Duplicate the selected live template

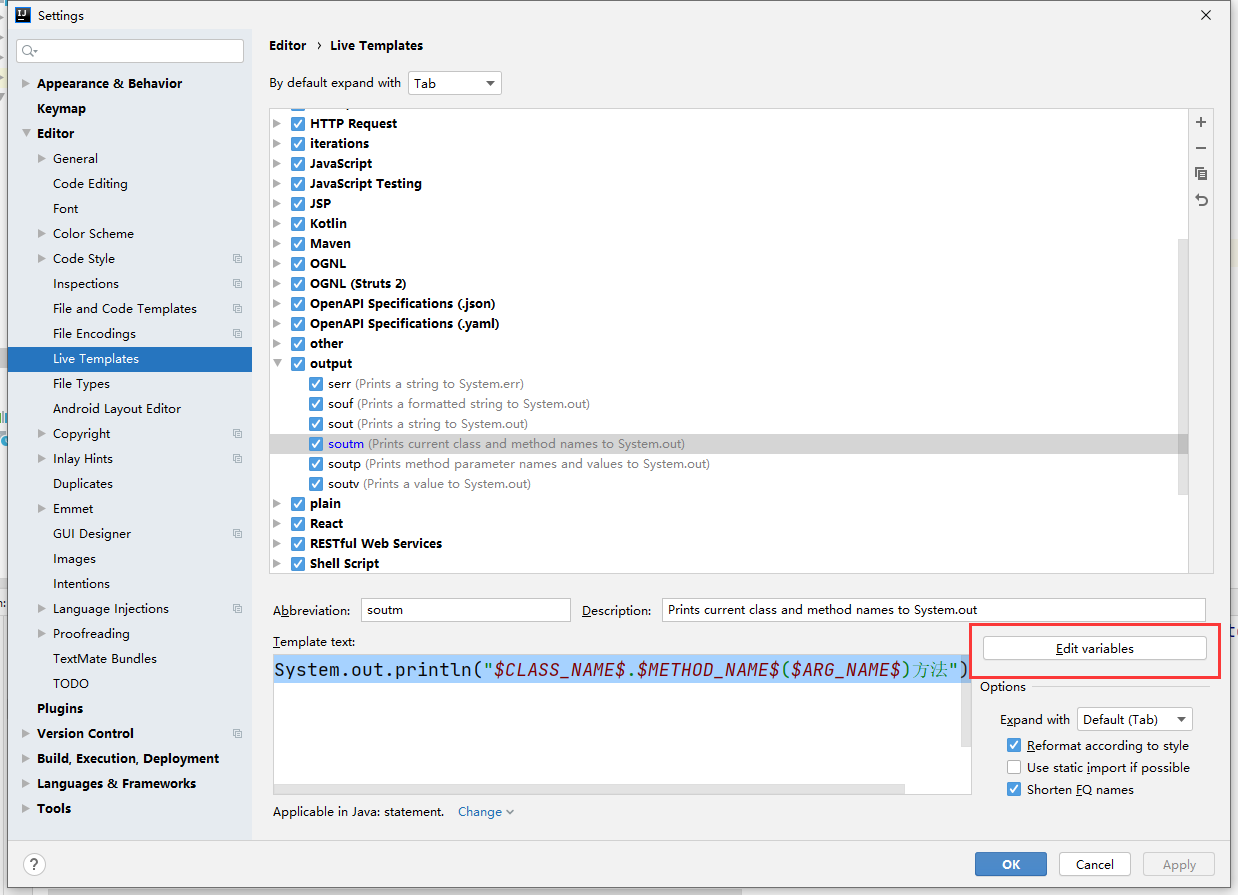pos(1201,174)
